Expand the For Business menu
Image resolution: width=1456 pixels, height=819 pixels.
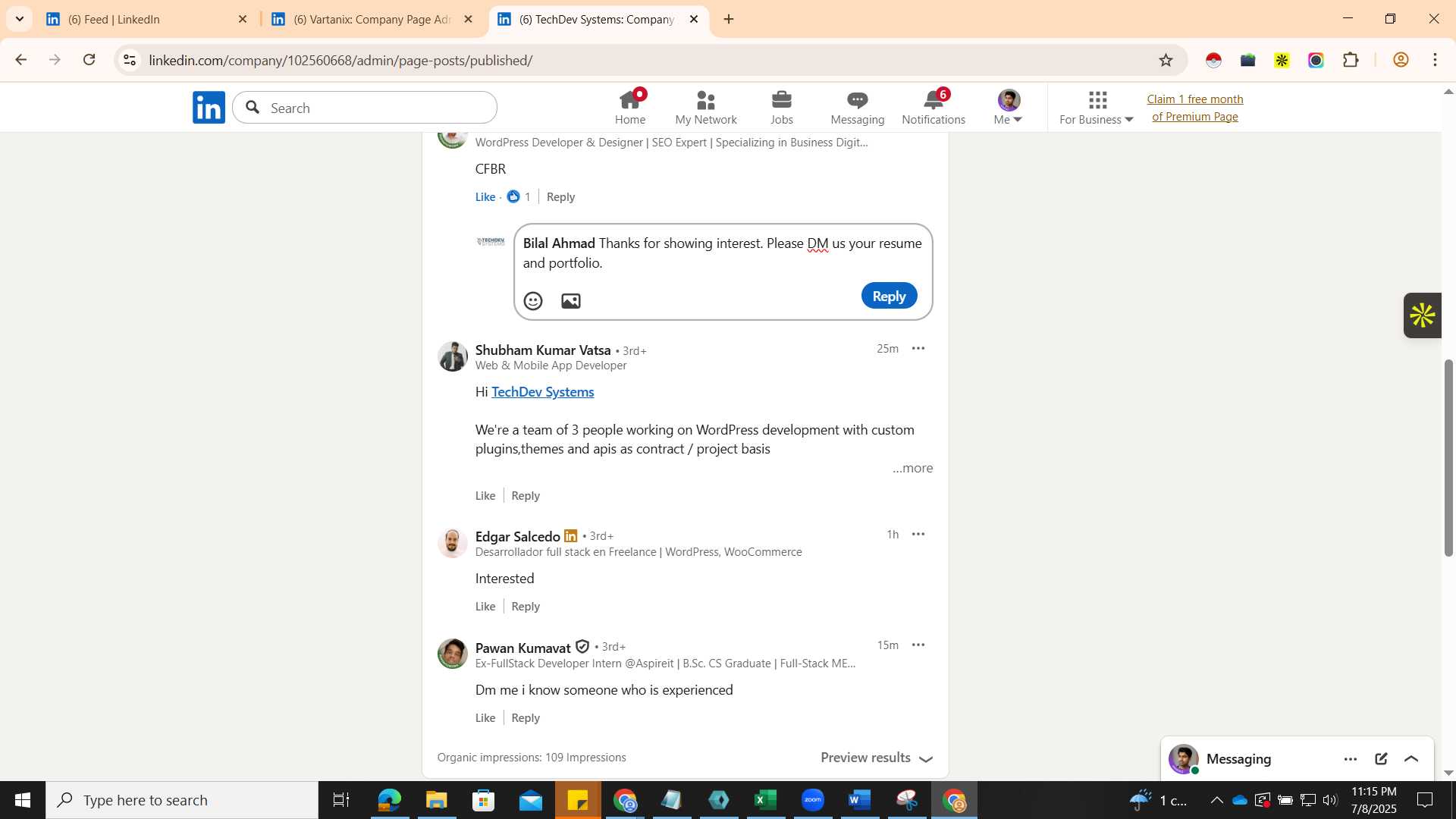(1097, 108)
